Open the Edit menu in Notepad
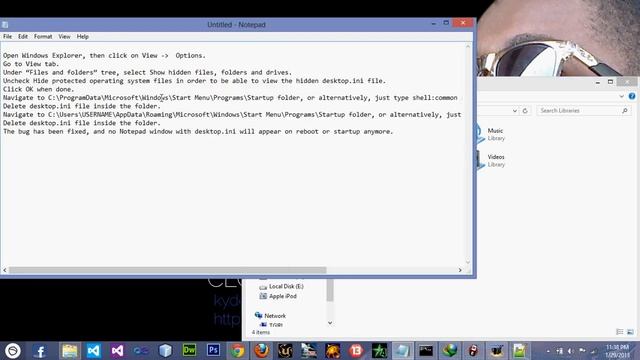The width and height of the screenshot is (640, 360). [x=23, y=37]
